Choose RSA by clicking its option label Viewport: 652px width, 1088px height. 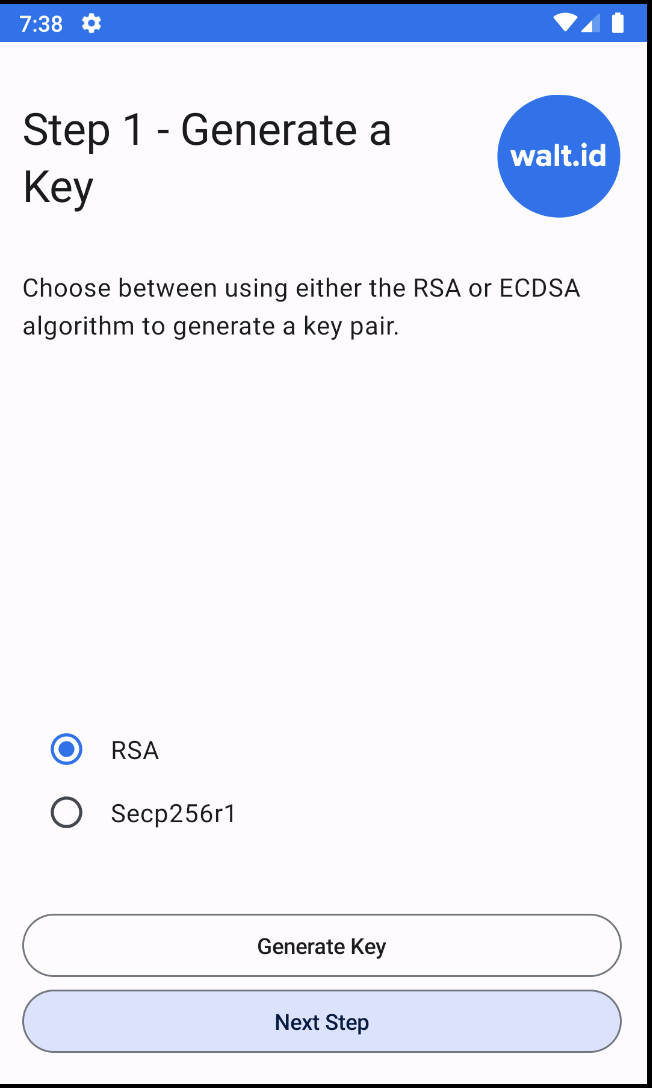(x=135, y=751)
